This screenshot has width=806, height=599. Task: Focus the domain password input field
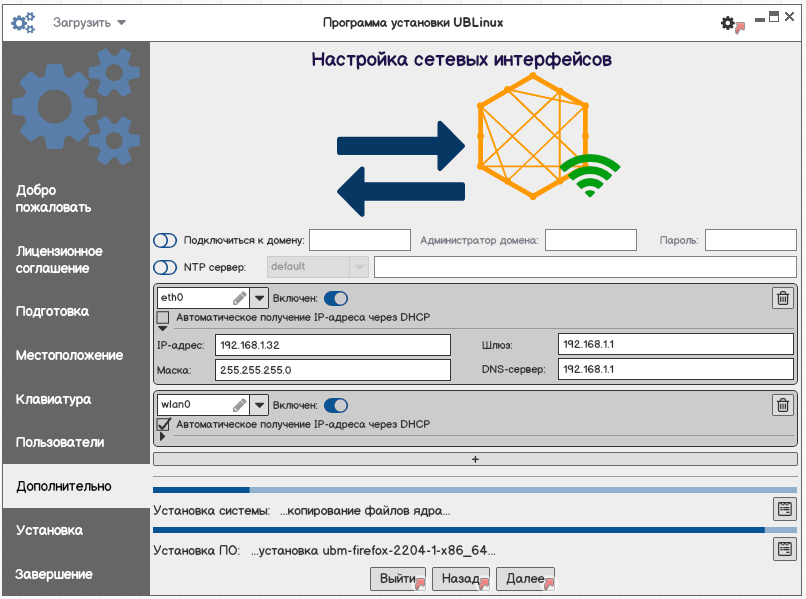750,240
